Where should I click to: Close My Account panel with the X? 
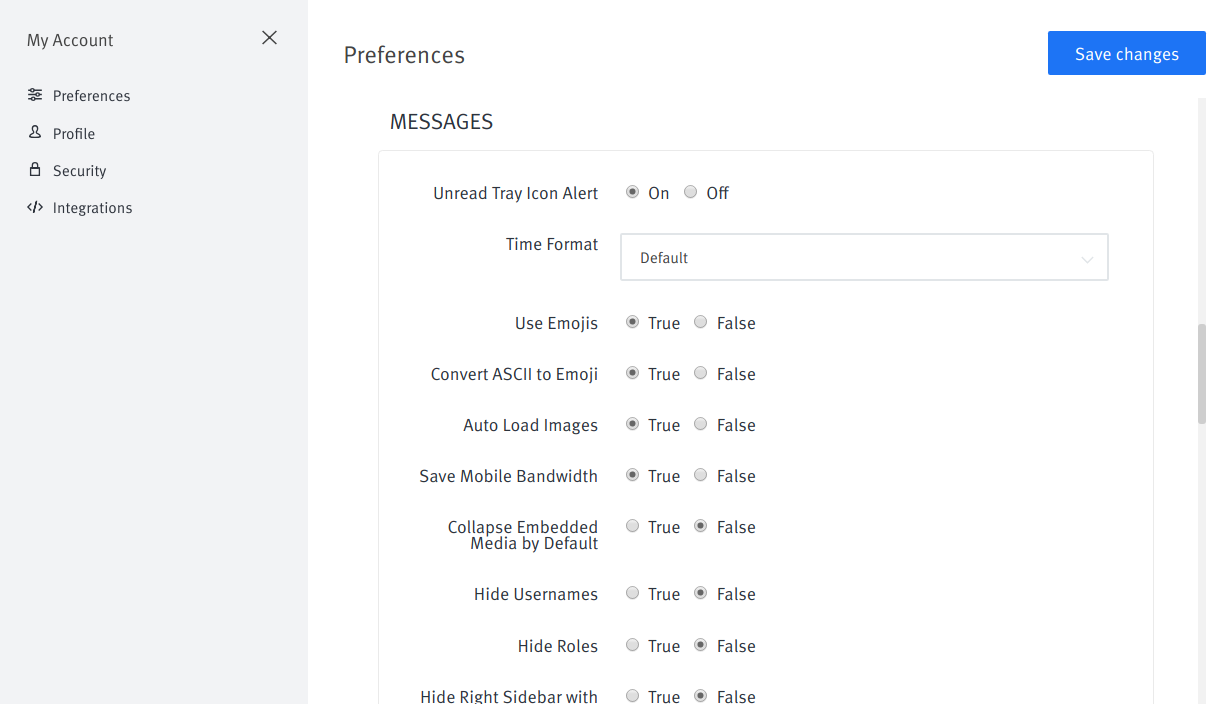(269, 37)
